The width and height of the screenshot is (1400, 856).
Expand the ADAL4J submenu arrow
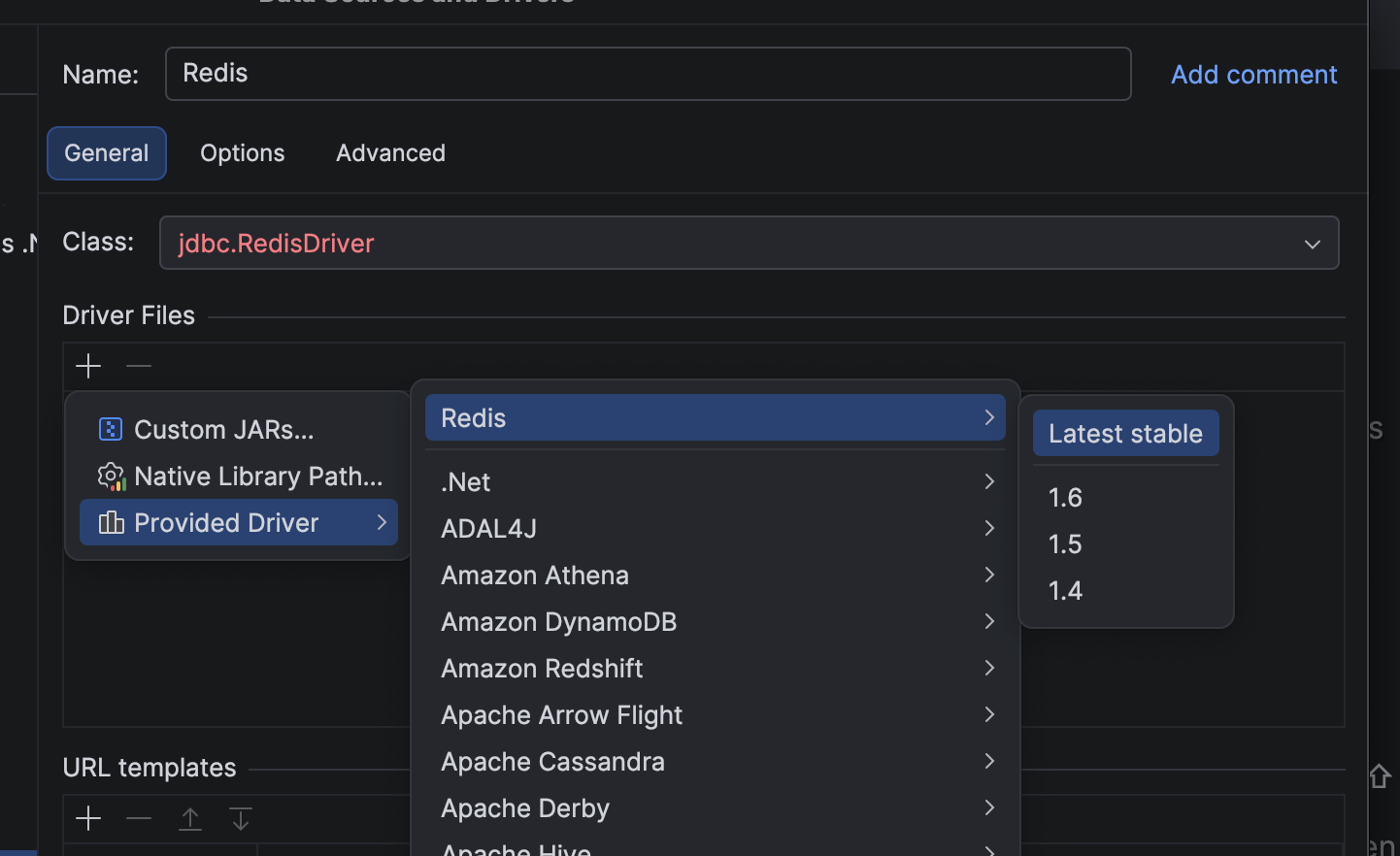989,528
